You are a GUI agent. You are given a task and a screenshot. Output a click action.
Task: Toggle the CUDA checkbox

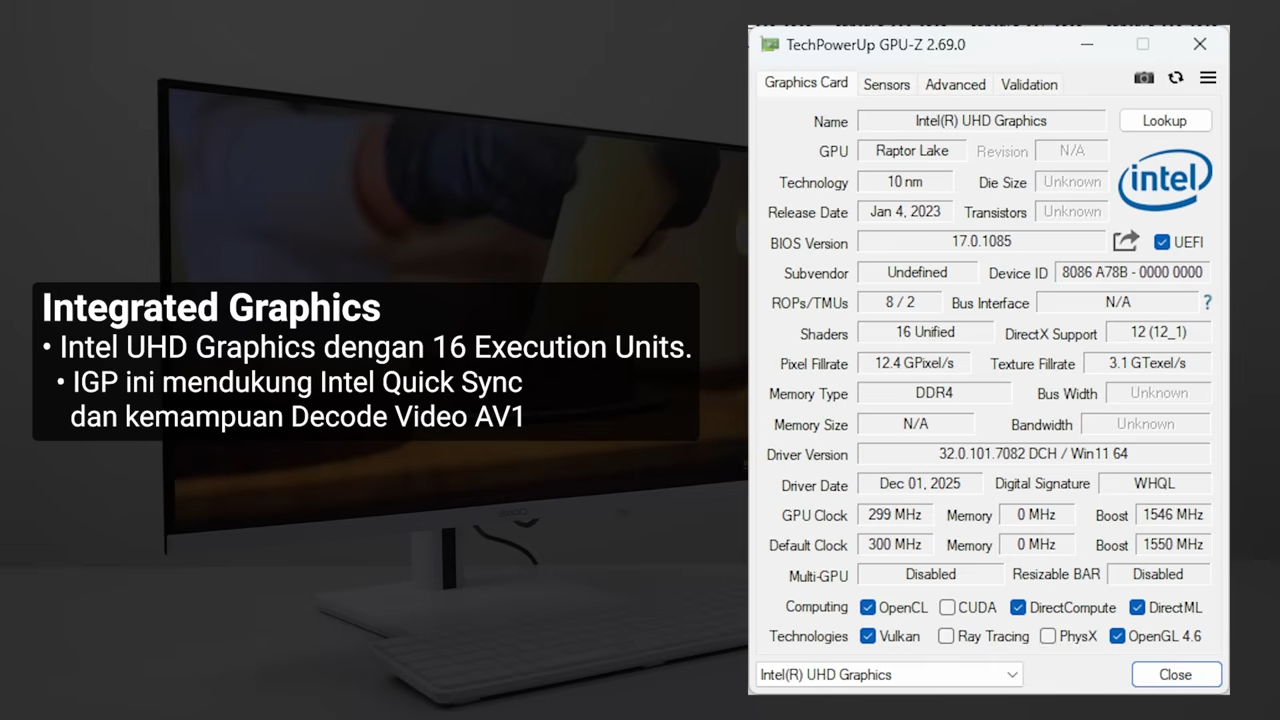(x=947, y=607)
